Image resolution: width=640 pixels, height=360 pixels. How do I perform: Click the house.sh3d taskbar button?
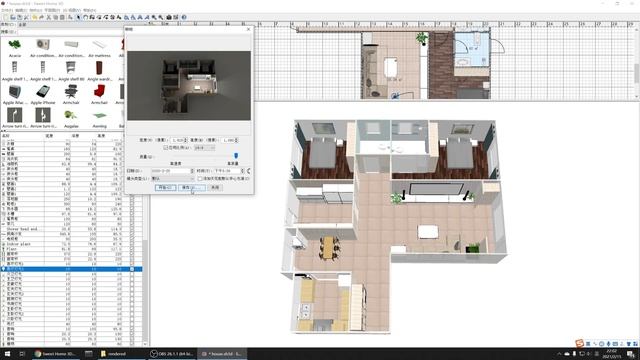(222, 354)
